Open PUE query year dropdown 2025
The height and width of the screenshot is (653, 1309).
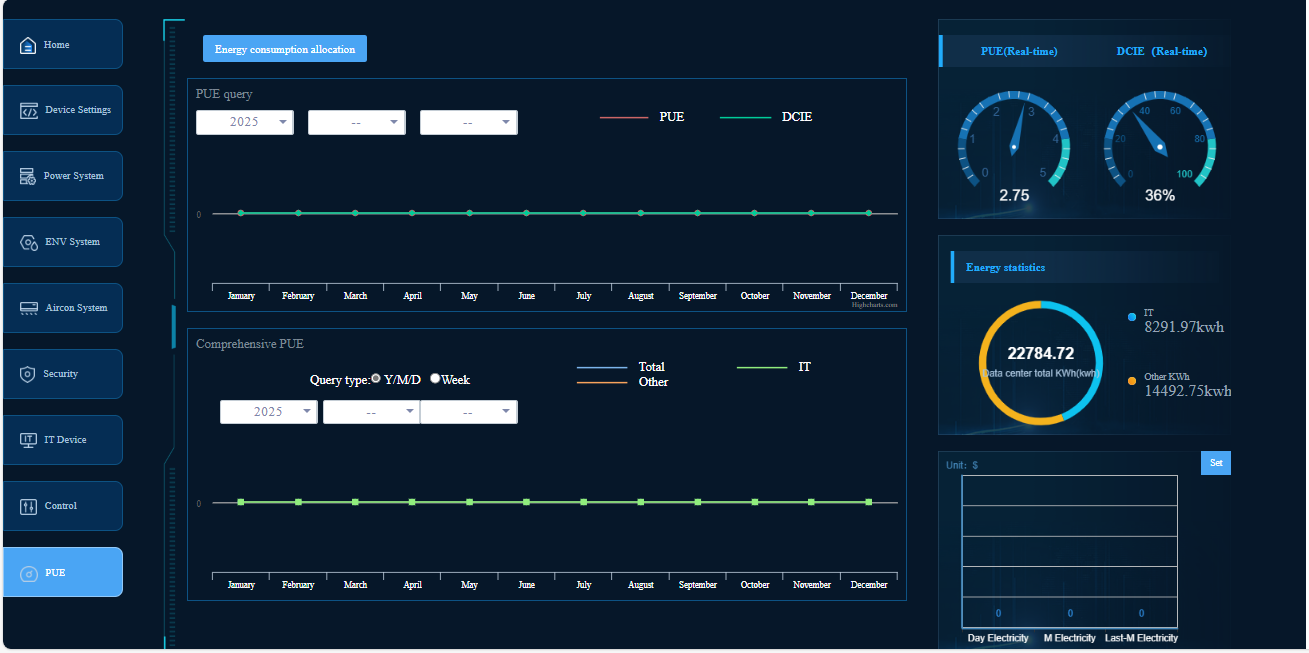[x=245, y=122]
